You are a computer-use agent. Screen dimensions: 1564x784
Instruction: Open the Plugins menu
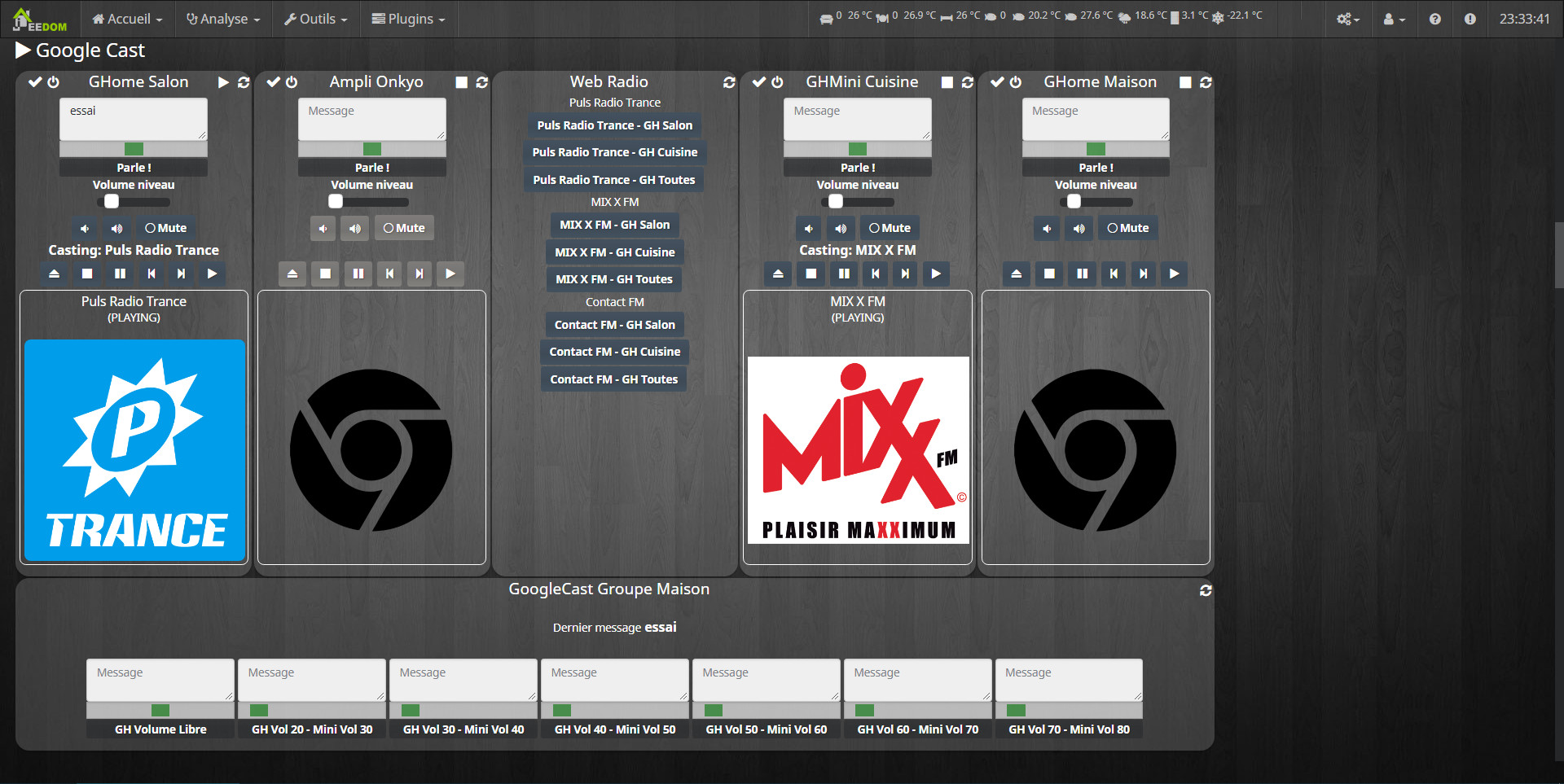(x=408, y=19)
